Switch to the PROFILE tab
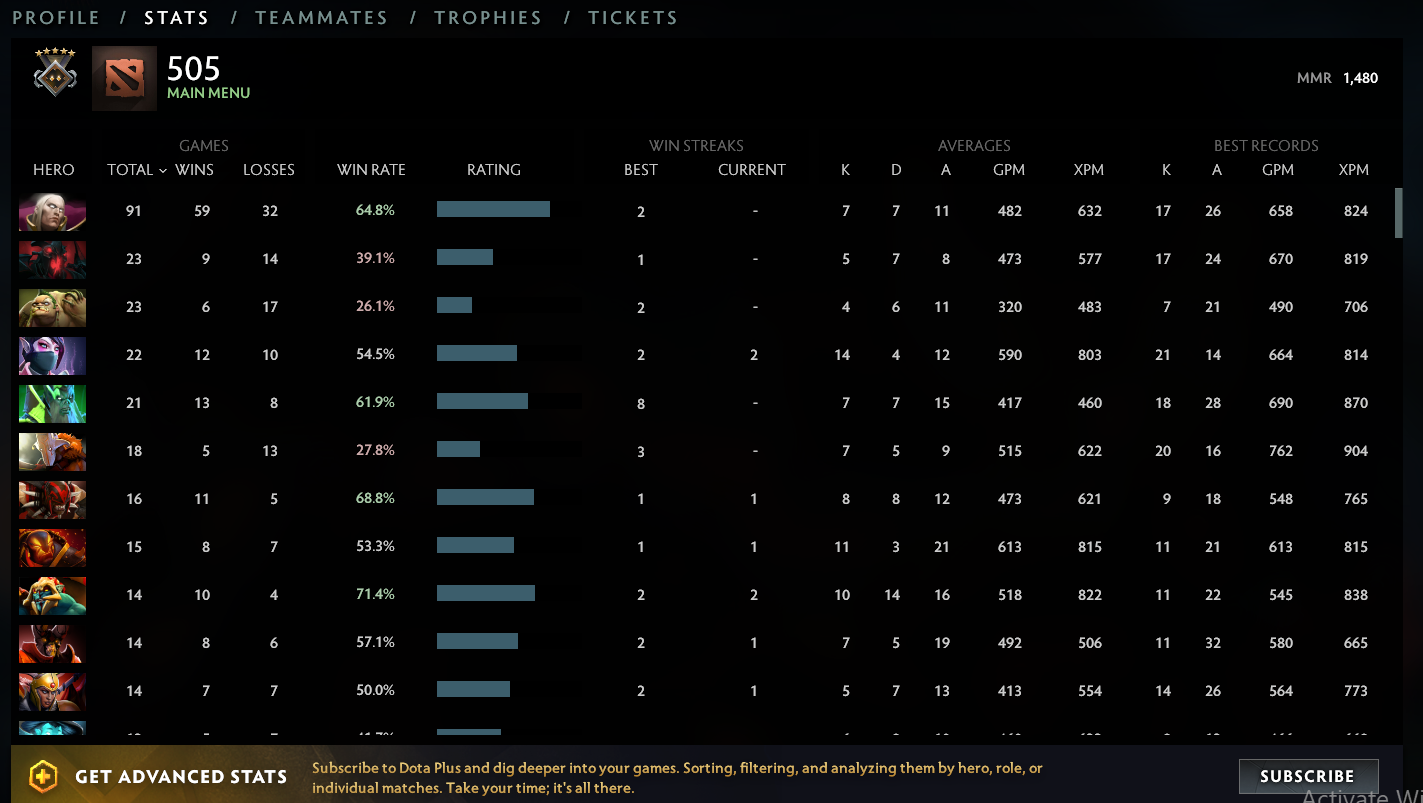This screenshot has height=803, width=1423. [56, 17]
